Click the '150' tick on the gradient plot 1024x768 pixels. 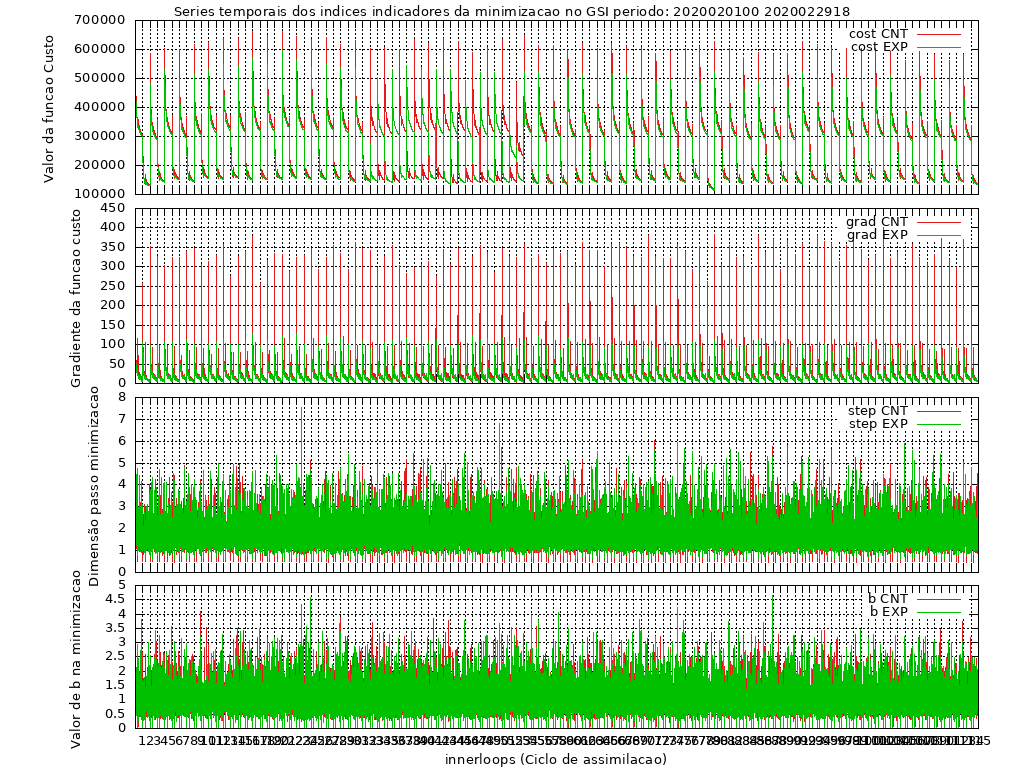click(x=113, y=325)
